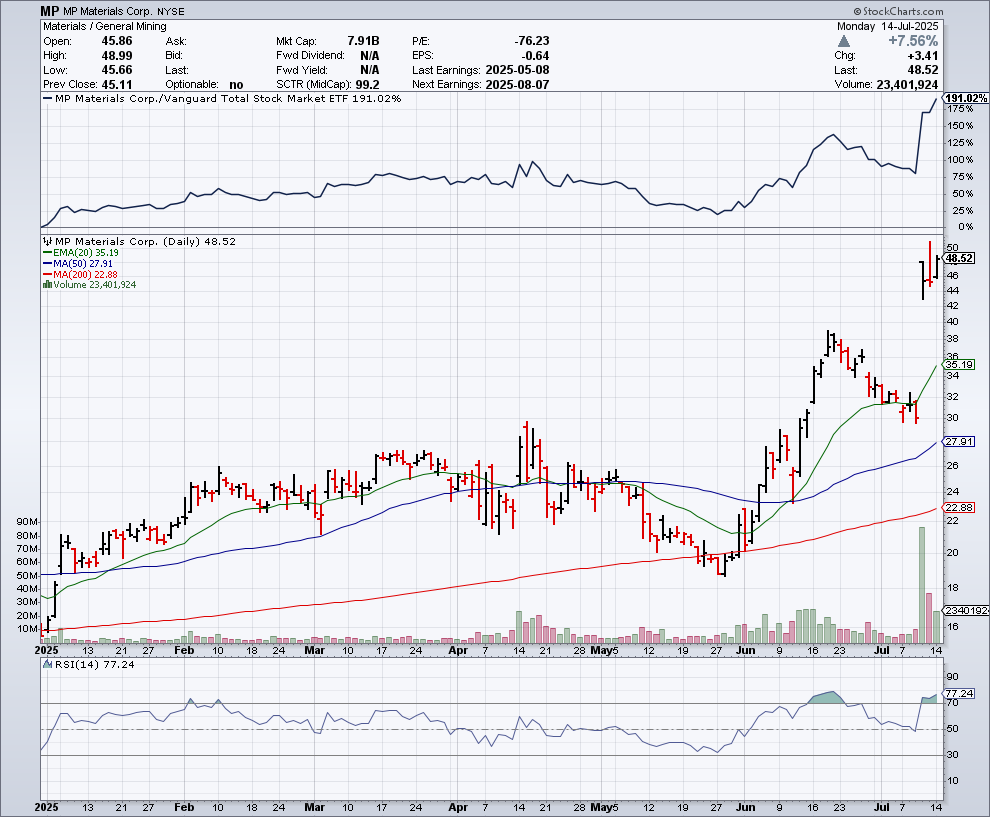Click the 22.88 MA flag on the price axis
This screenshot has height=817, width=990.
click(x=959, y=508)
